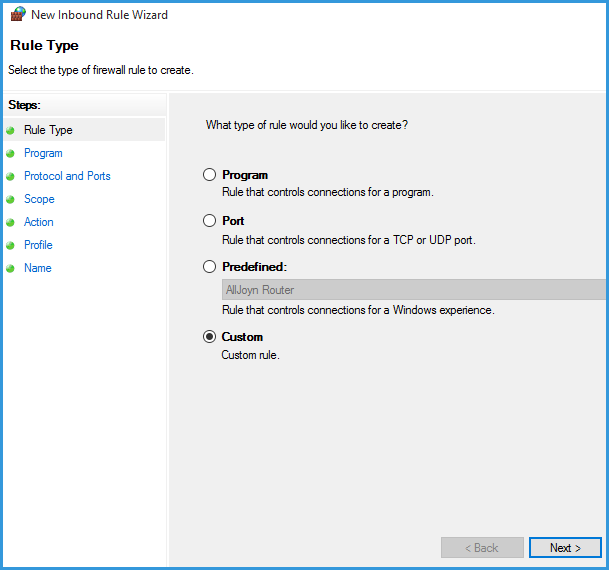609x570 pixels.
Task: Click green bullet beside Profile step
Action: [11, 245]
